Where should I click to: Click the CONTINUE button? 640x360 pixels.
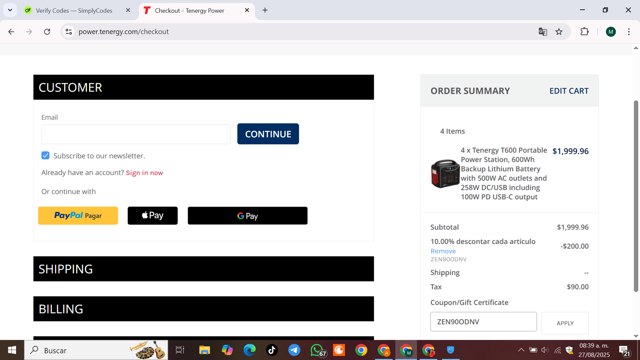268,134
